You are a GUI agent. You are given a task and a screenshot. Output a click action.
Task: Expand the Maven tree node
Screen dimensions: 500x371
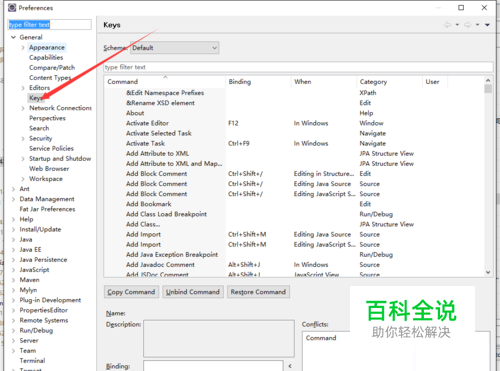coord(13,280)
